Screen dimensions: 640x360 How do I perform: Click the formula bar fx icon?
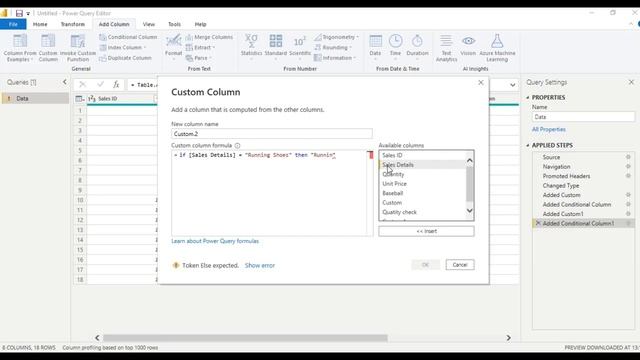click(x=116, y=84)
